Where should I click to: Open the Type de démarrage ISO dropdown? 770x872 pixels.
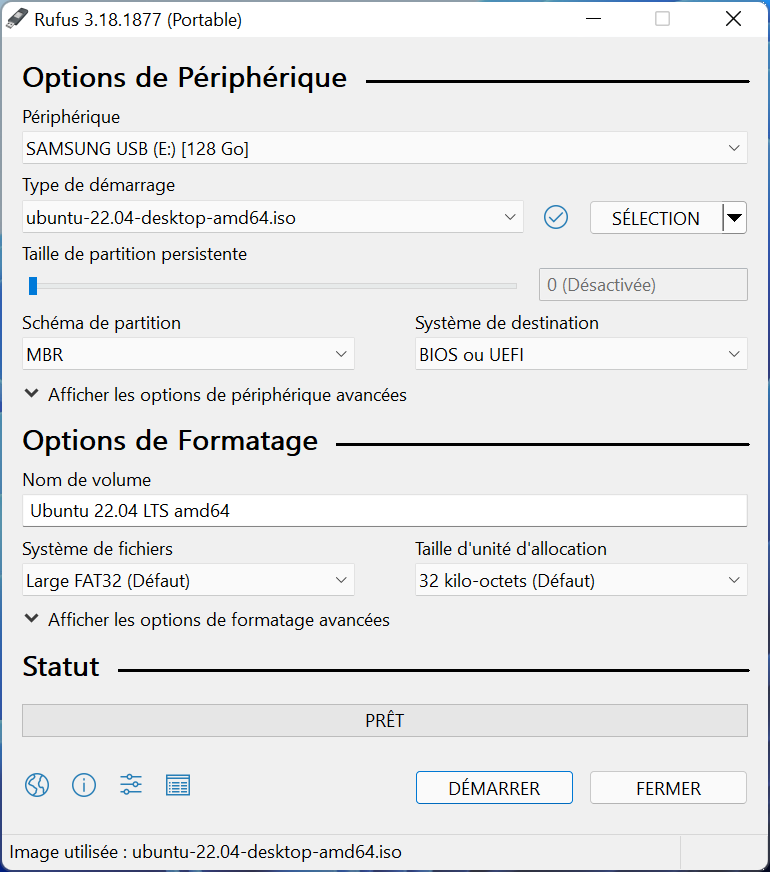coord(272,217)
